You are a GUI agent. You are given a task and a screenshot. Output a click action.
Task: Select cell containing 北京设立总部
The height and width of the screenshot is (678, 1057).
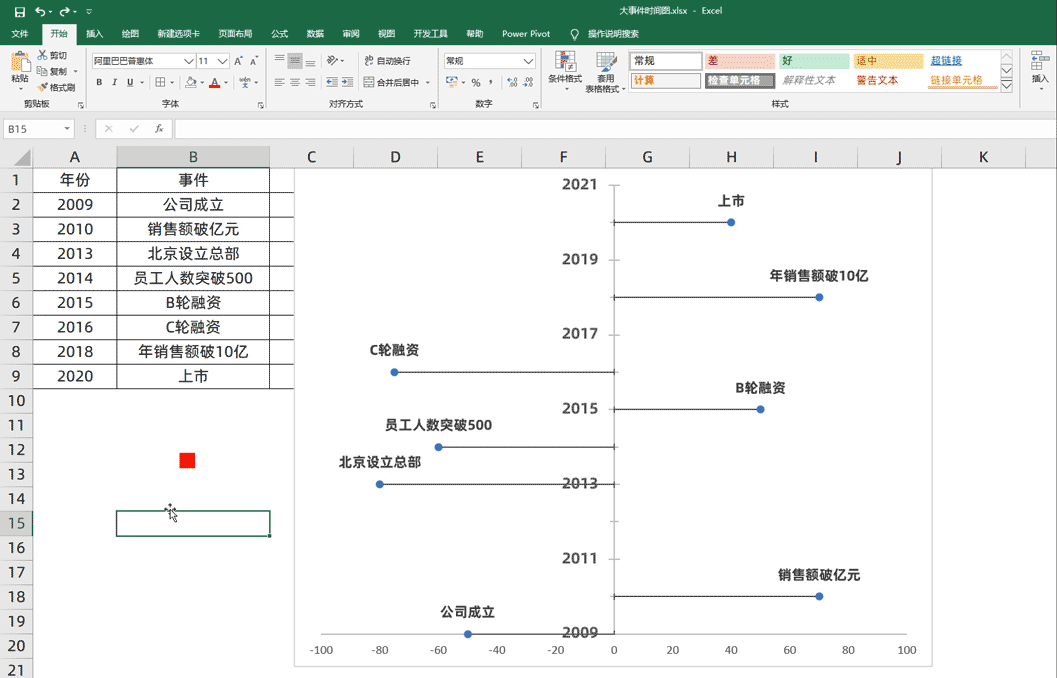click(193, 253)
